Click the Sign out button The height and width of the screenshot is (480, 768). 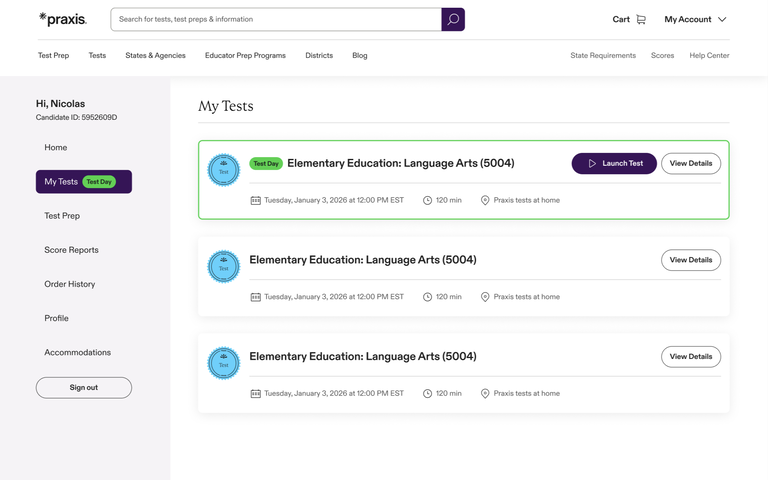click(x=84, y=387)
